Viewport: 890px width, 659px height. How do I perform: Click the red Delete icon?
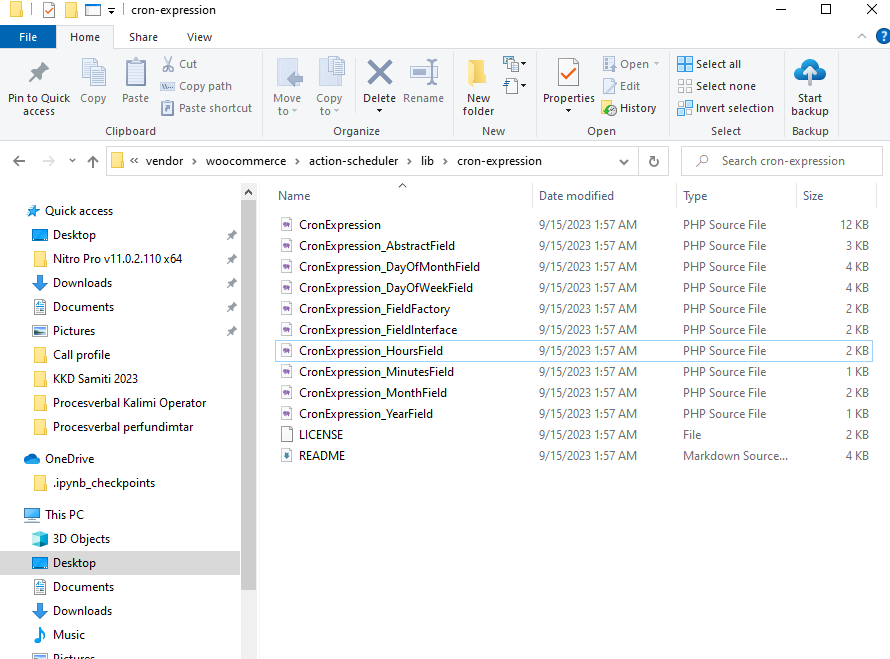[379, 75]
